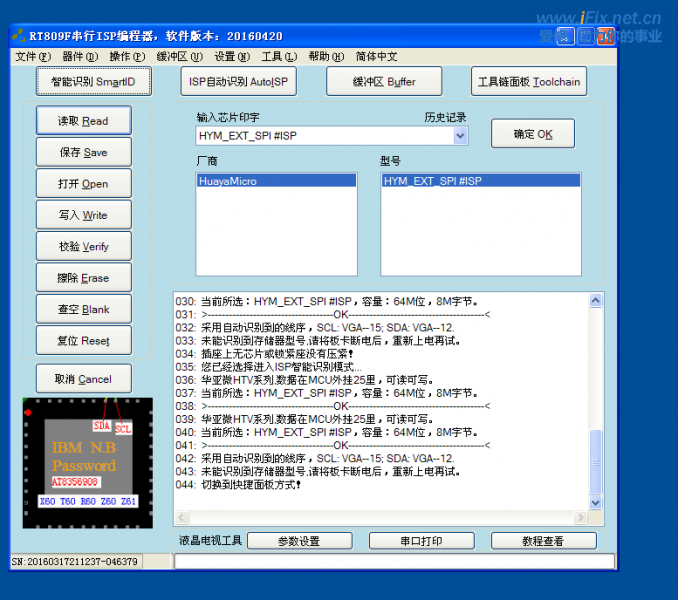Click the log horizontal scroll right arrow
Viewport: 678px width, 600px height.
click(580, 517)
